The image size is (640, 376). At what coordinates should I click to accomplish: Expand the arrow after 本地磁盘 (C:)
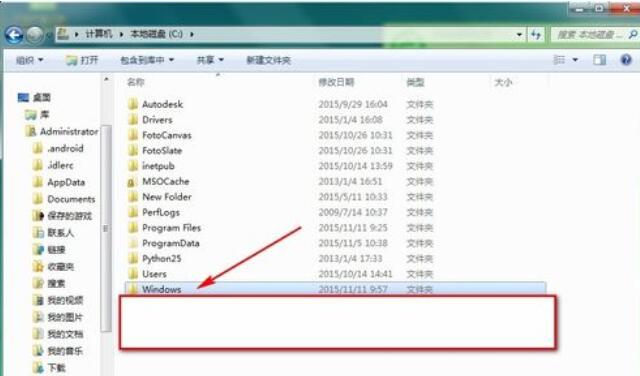[x=191, y=34]
